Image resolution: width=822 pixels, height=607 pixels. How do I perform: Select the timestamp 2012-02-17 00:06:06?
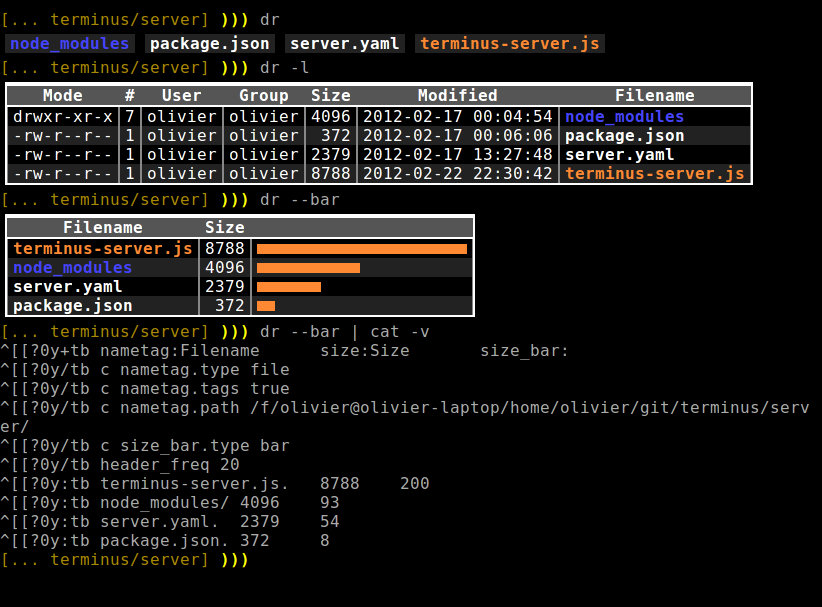pos(458,136)
